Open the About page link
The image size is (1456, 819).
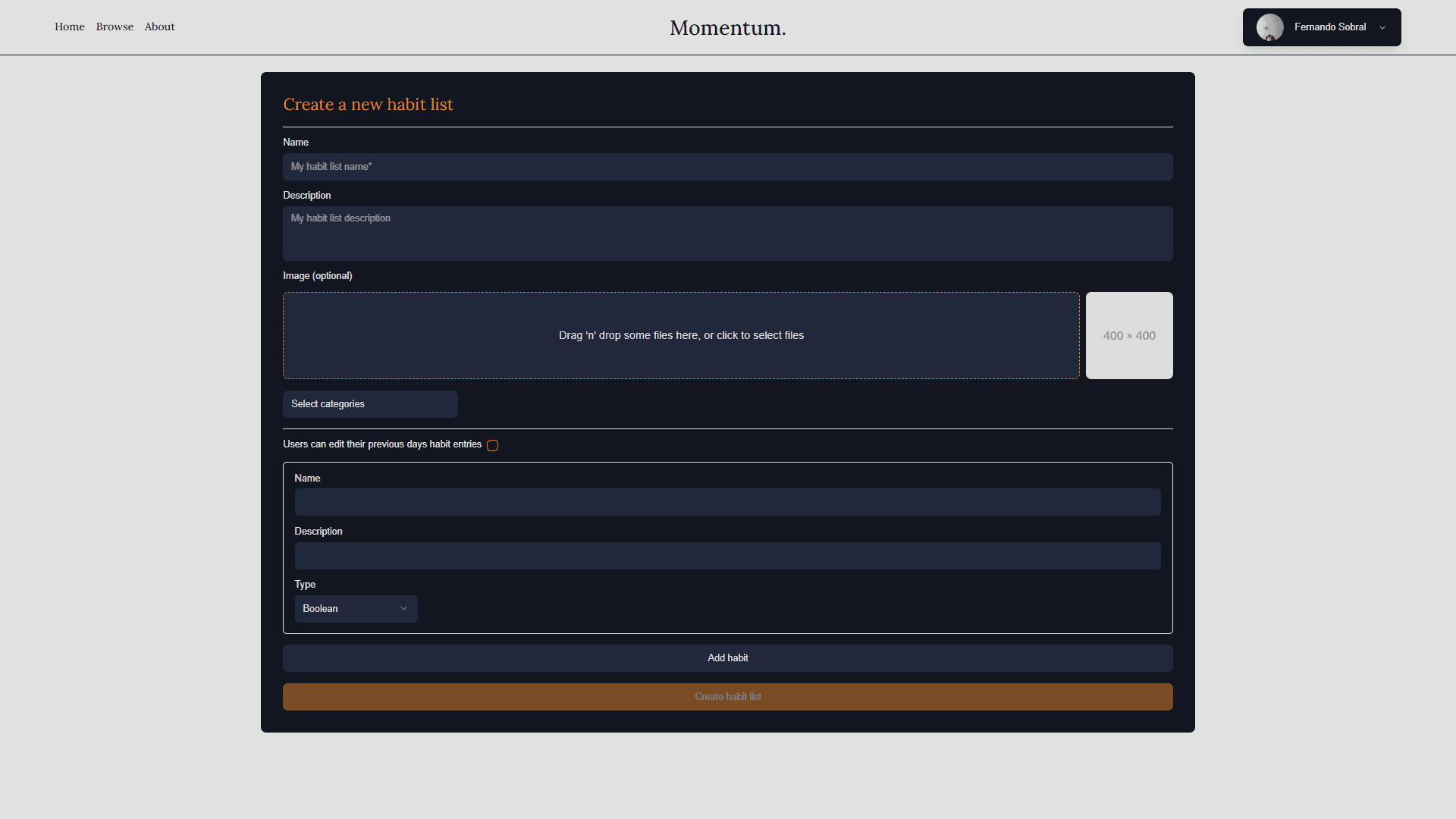pyautogui.click(x=159, y=27)
